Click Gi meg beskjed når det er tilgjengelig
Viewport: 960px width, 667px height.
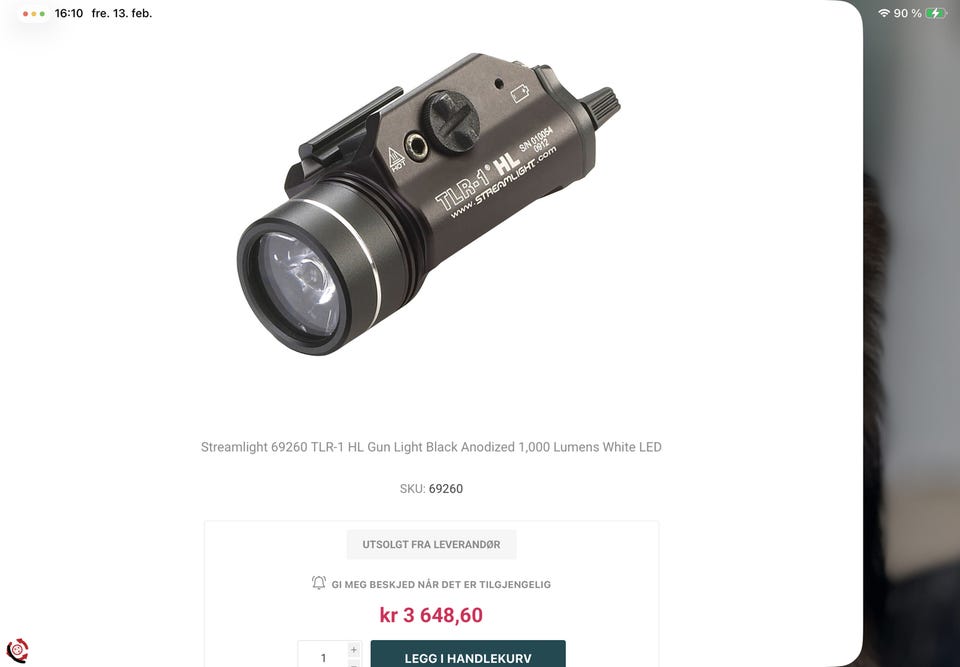point(441,584)
